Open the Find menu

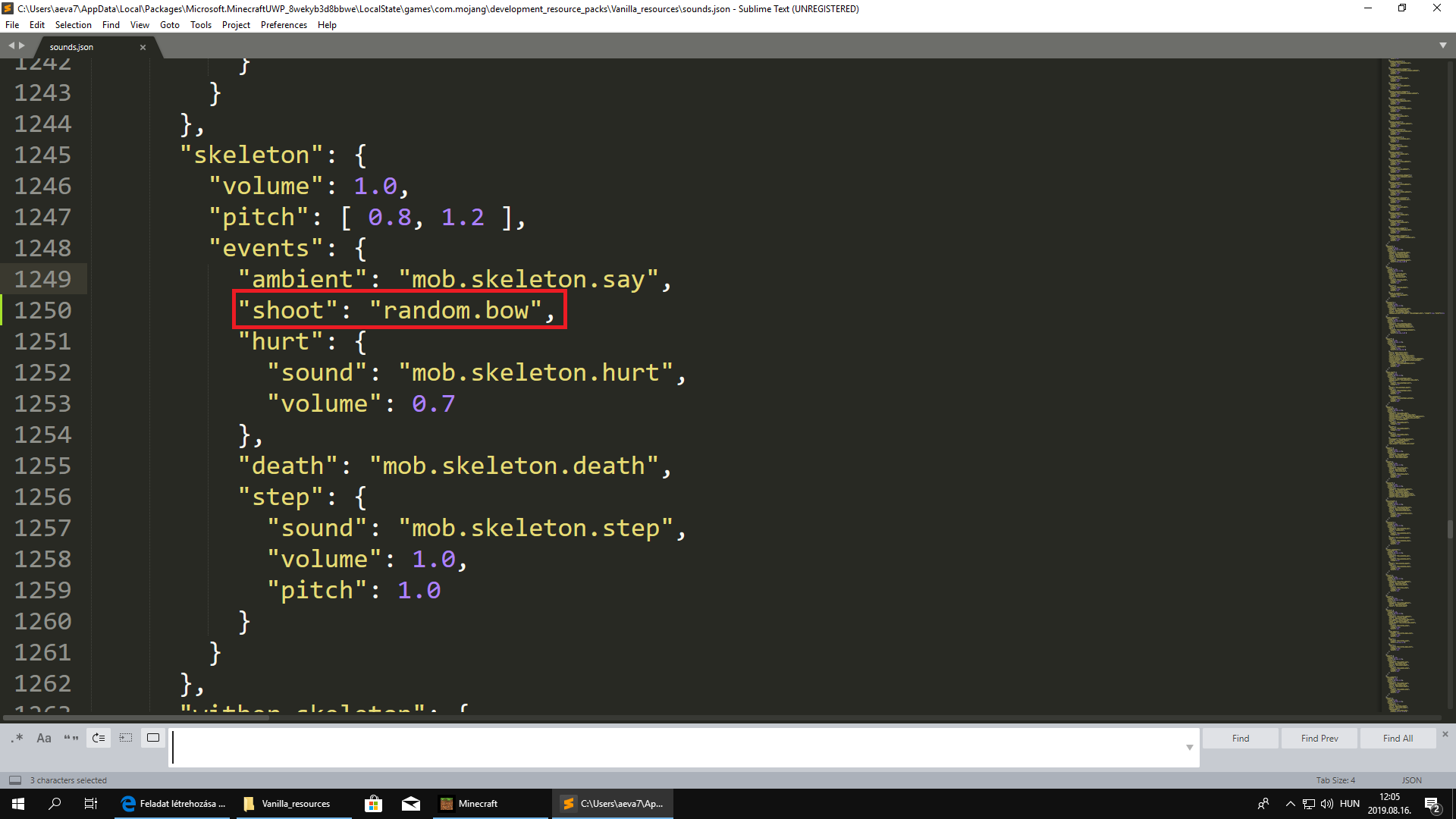click(111, 25)
